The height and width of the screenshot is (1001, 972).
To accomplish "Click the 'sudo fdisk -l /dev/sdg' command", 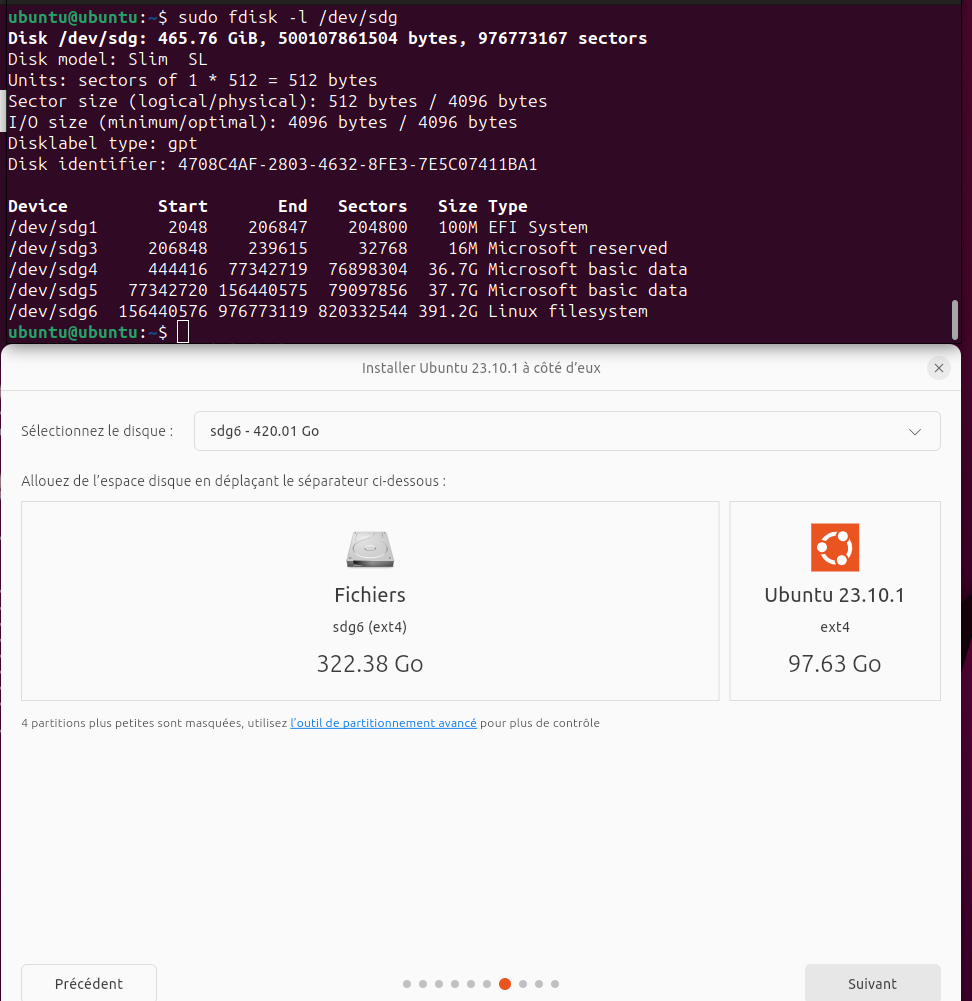I will click(288, 17).
